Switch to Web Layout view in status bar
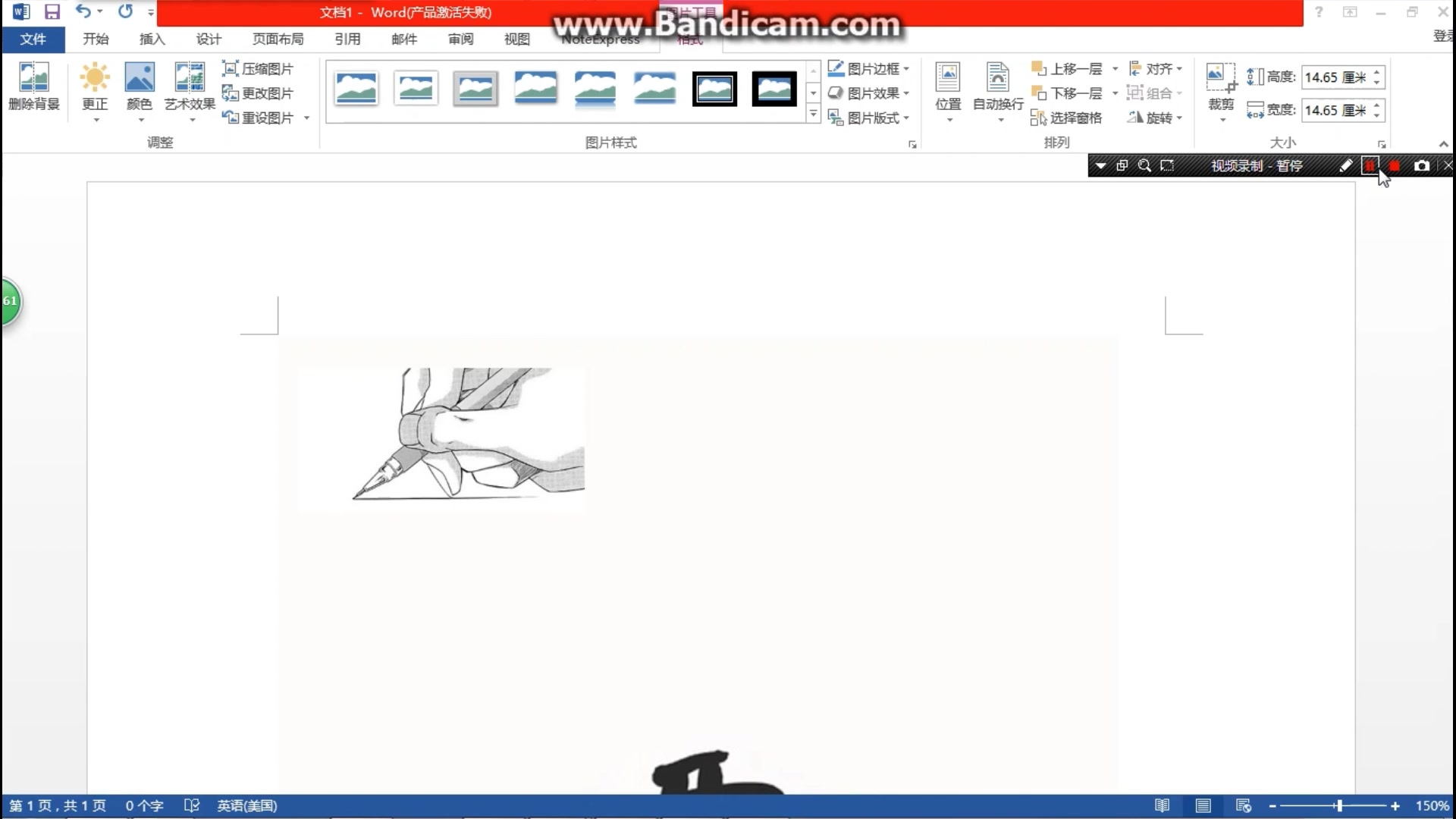 click(1244, 805)
